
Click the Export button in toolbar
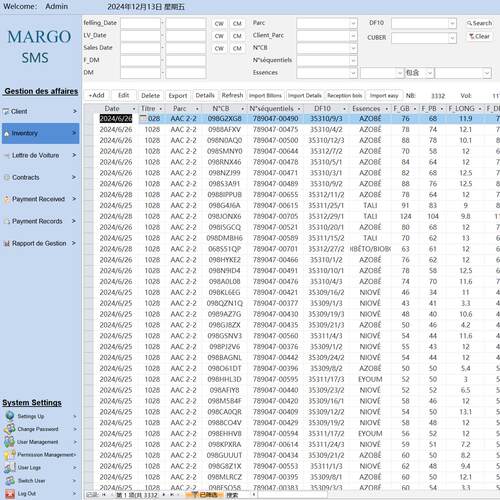178,96
